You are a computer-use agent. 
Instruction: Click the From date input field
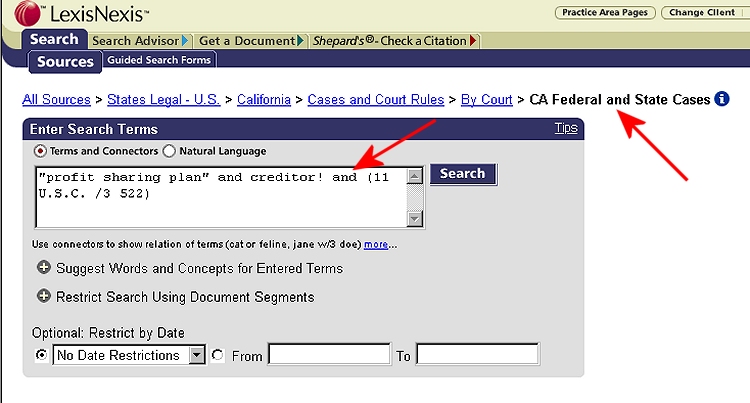[329, 354]
